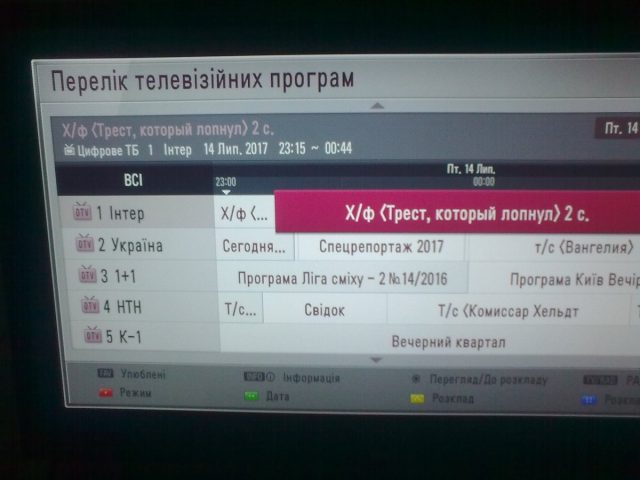
Task: Click the 23:15 ~ 00:44 time range
Action: (x=315, y=148)
